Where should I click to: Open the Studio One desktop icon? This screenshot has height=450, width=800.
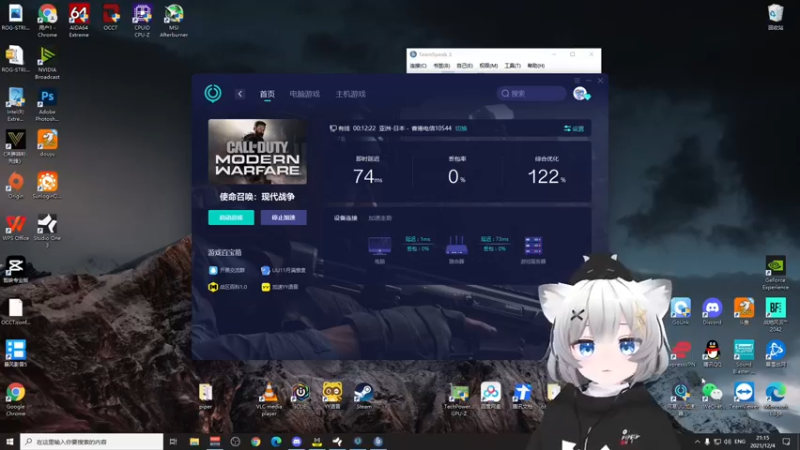(x=47, y=230)
